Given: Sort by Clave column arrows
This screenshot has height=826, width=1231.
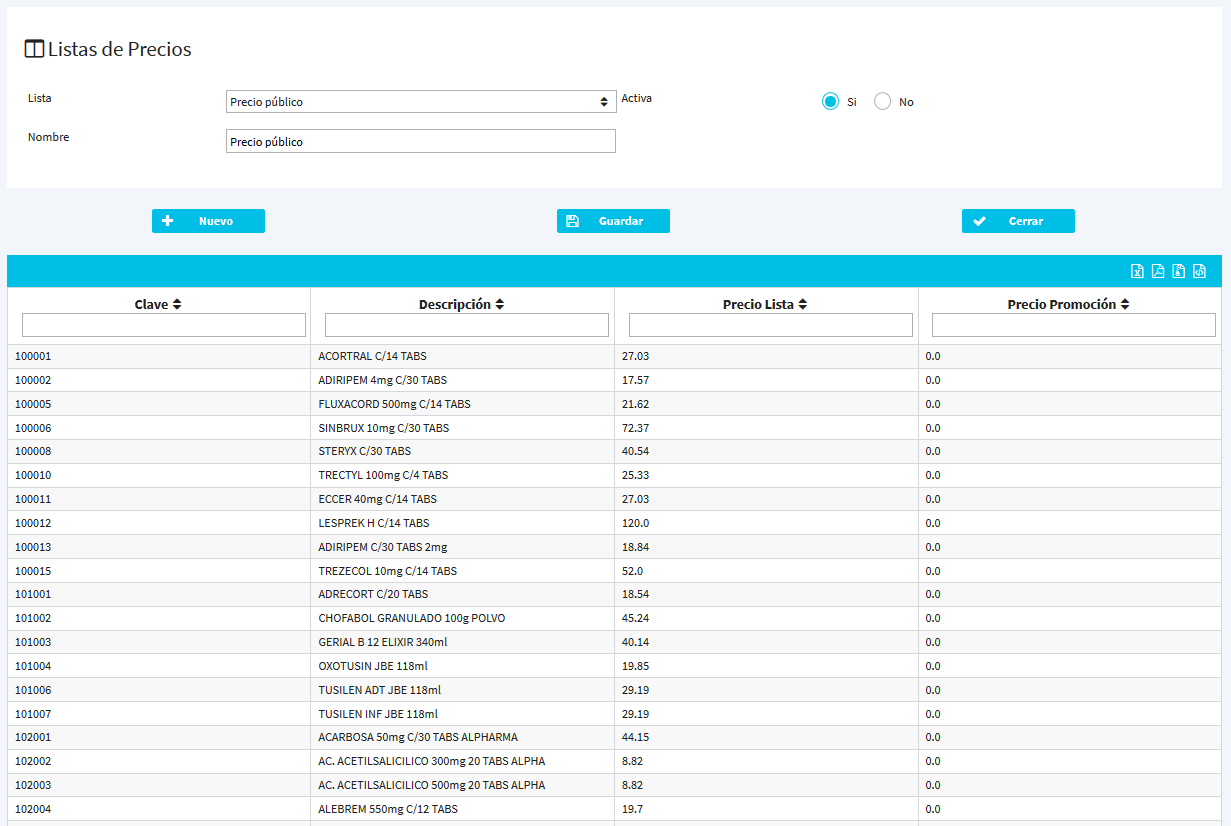Looking at the screenshot, I should [x=177, y=305].
